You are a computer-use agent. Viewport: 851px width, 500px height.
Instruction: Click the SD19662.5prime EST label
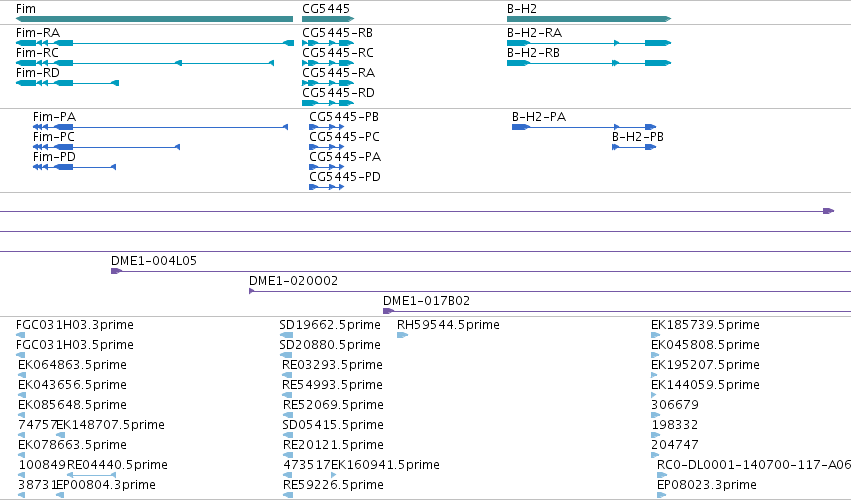point(330,325)
